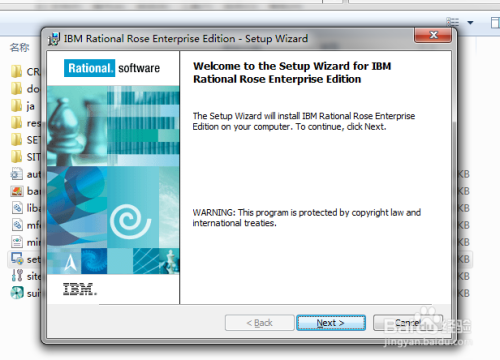This screenshot has width=500, height=360.
Task: Select the SE folder icon in Explorer
Action: [x=16, y=140]
